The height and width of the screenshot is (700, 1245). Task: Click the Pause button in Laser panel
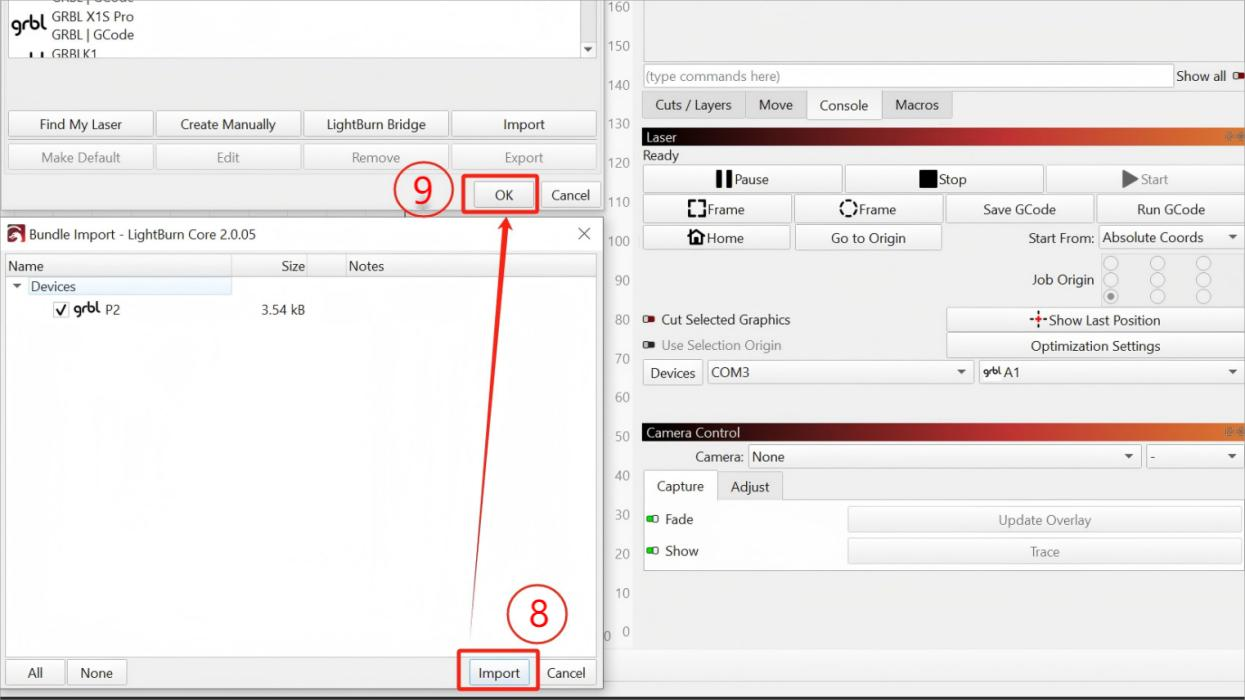click(742, 179)
